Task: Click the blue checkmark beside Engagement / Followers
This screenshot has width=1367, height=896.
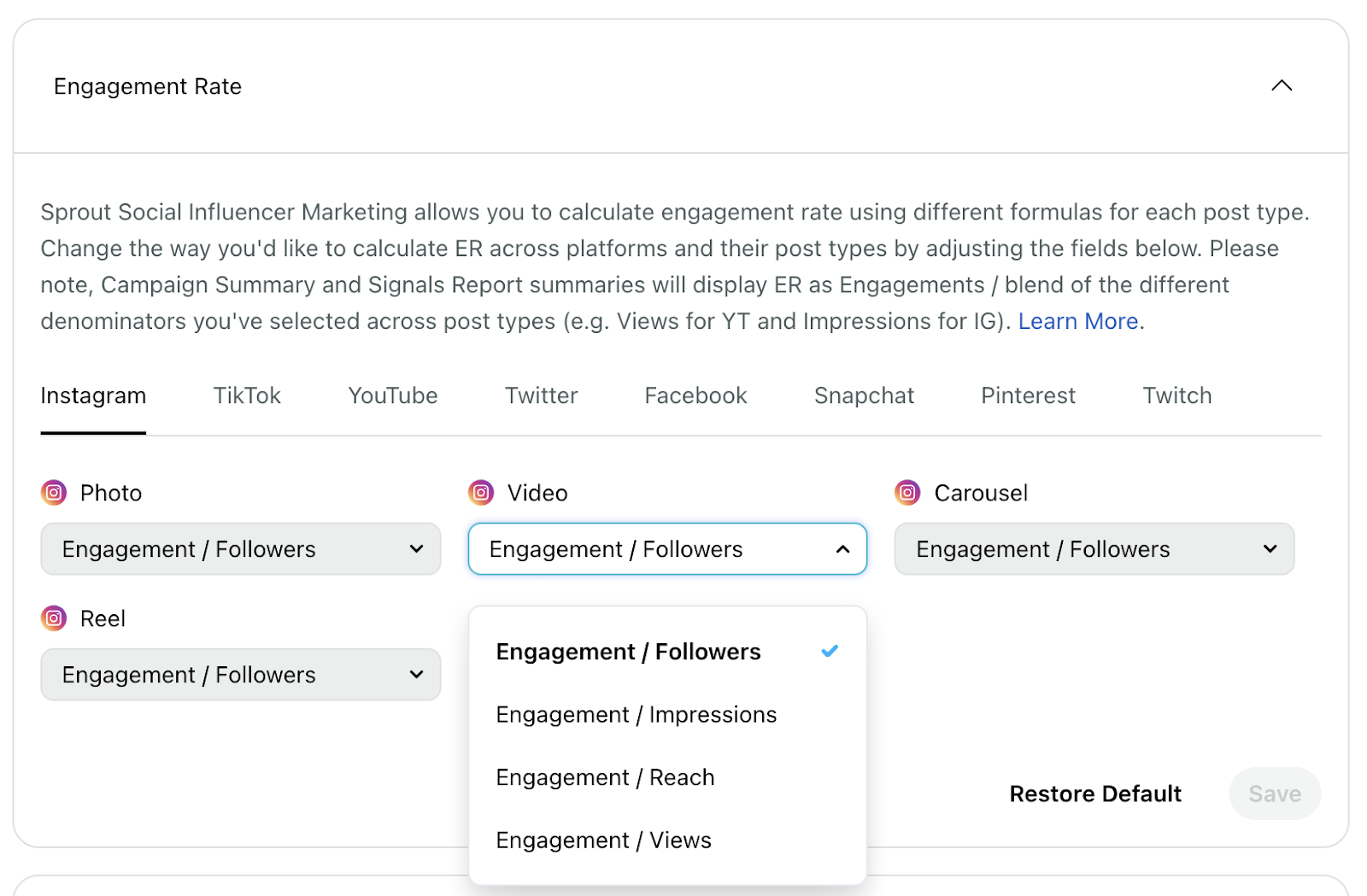Action: [830, 651]
